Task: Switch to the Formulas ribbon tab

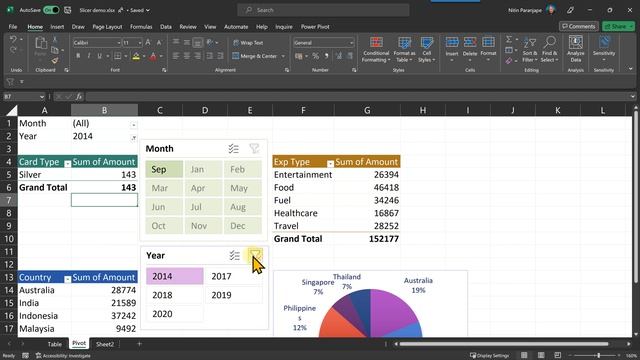Action: click(141, 27)
